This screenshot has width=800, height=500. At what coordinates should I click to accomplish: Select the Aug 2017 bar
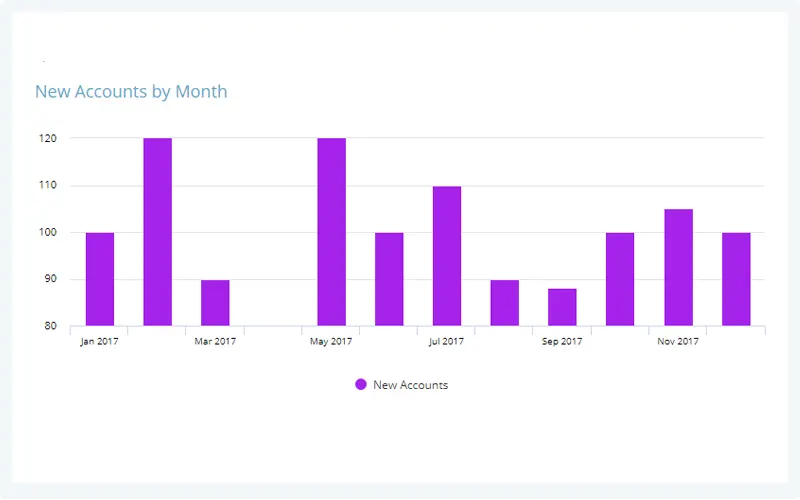click(505, 303)
